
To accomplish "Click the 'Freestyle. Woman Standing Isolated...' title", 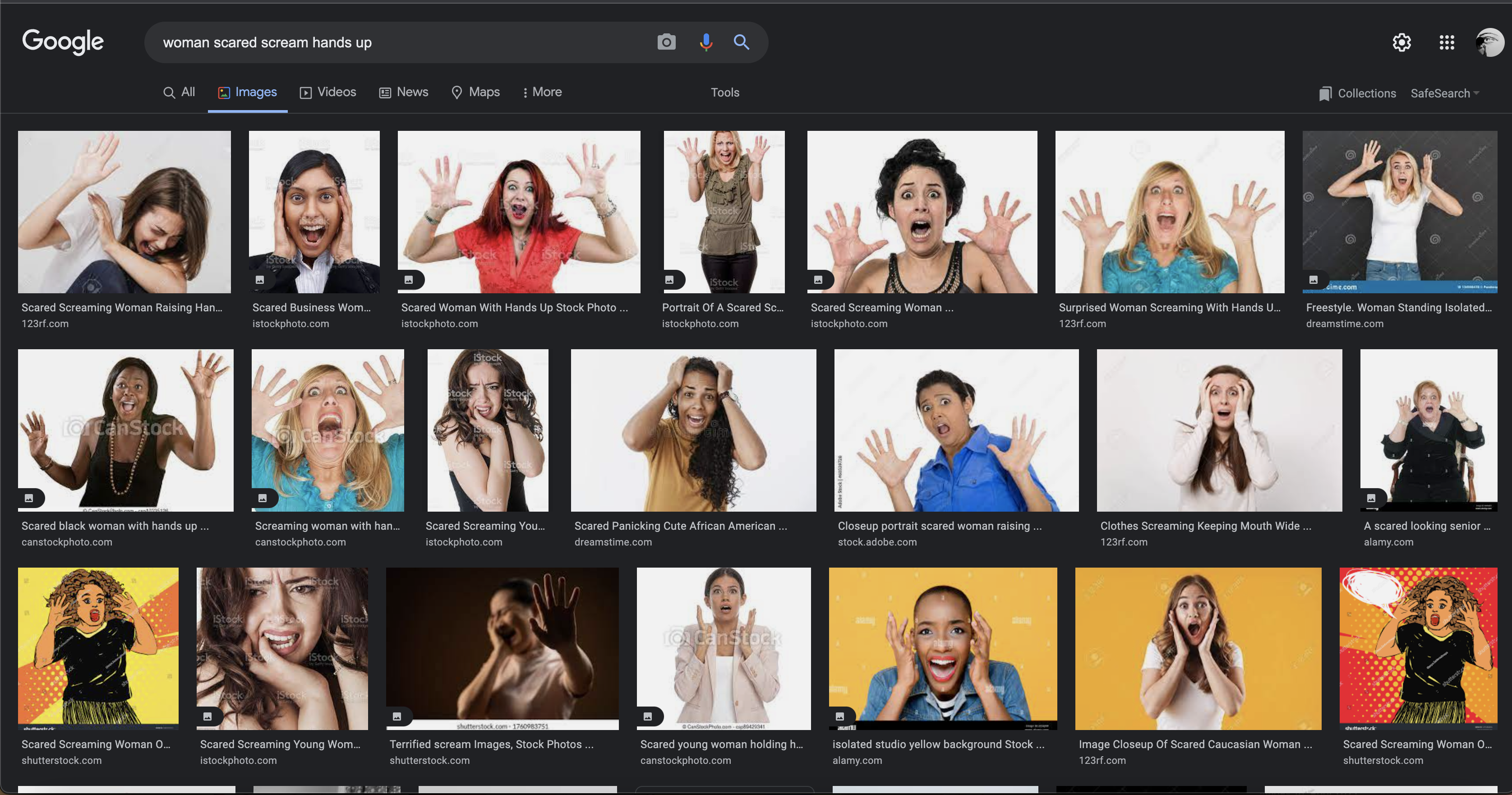I will pyautogui.click(x=1399, y=308).
